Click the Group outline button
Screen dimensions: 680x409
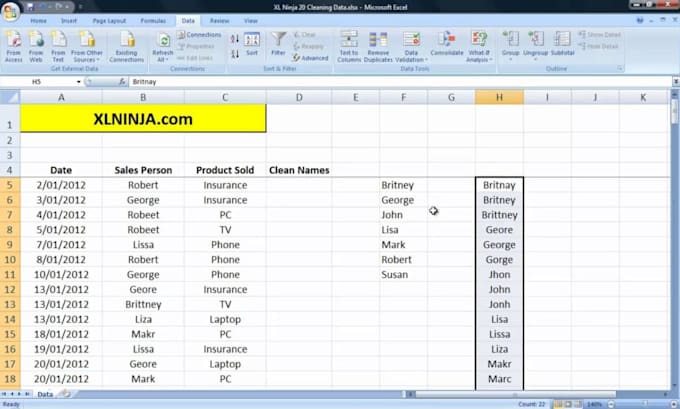click(510, 46)
